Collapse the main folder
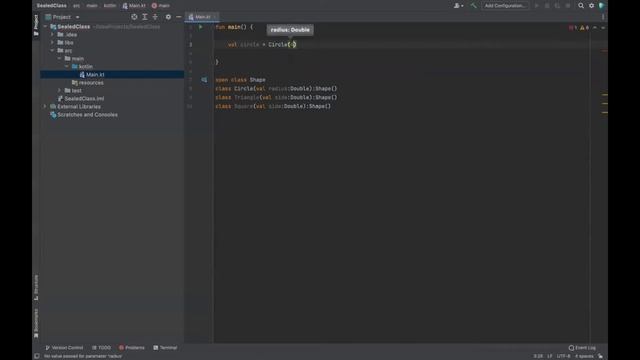Screen dimensions: 640x360 [60, 58]
